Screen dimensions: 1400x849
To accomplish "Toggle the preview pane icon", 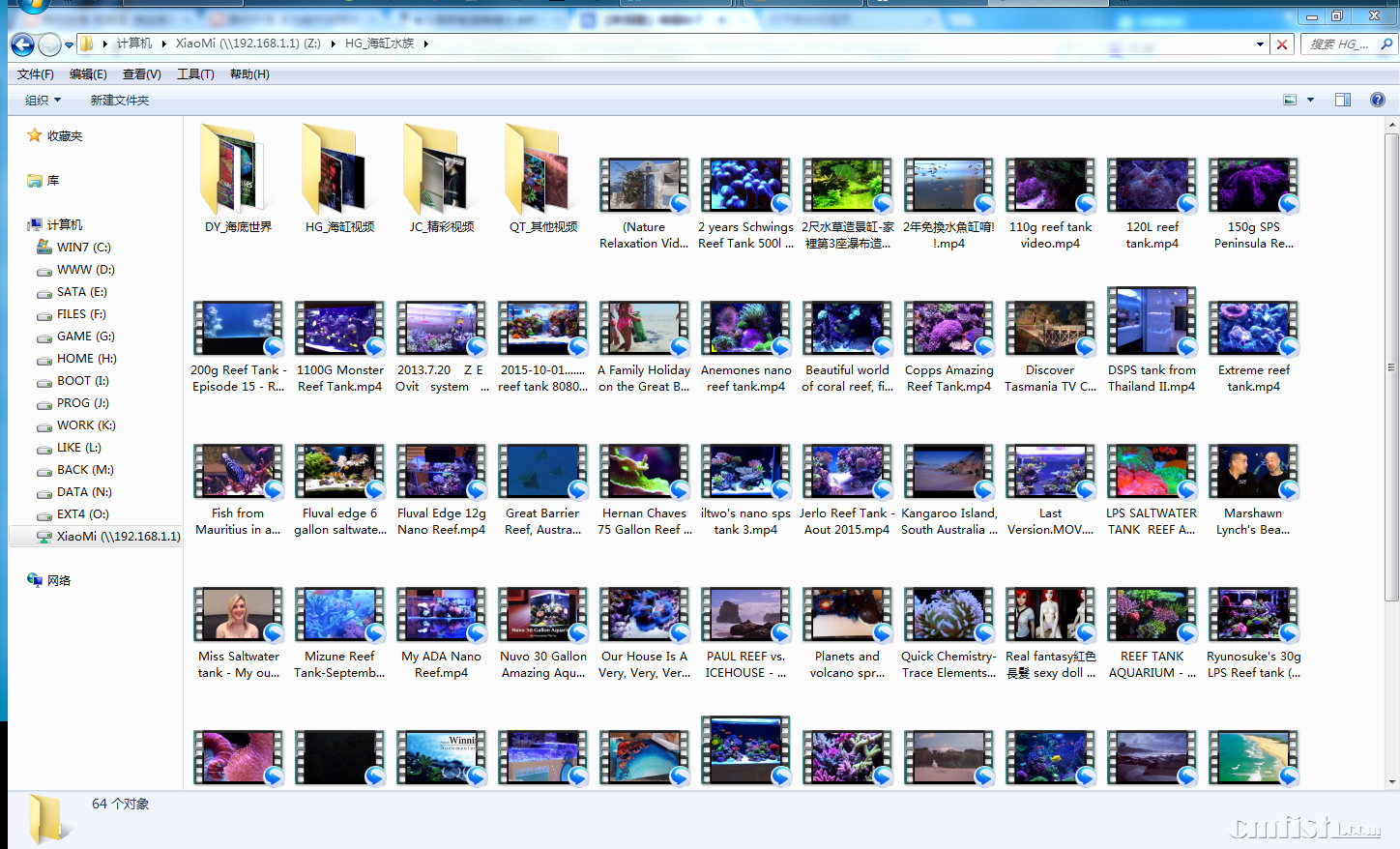I will 1343,100.
